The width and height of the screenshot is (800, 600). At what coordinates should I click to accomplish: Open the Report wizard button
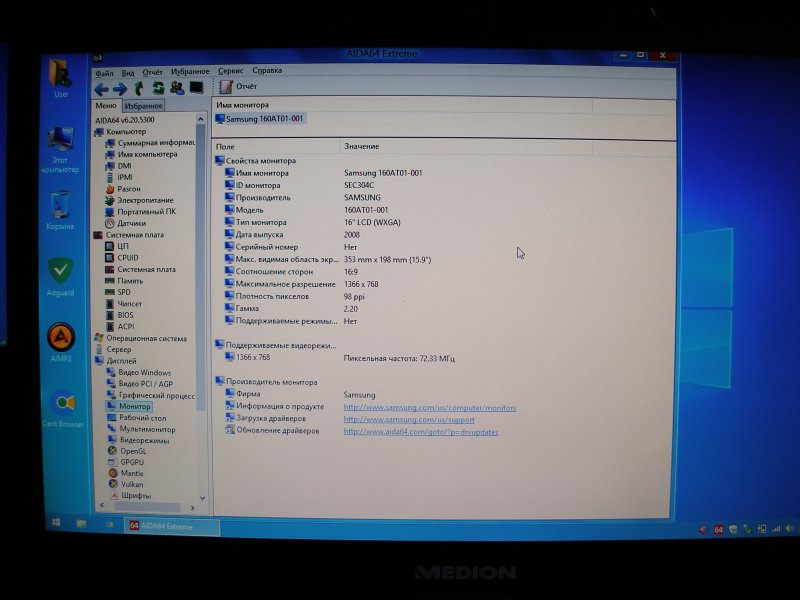(240, 87)
